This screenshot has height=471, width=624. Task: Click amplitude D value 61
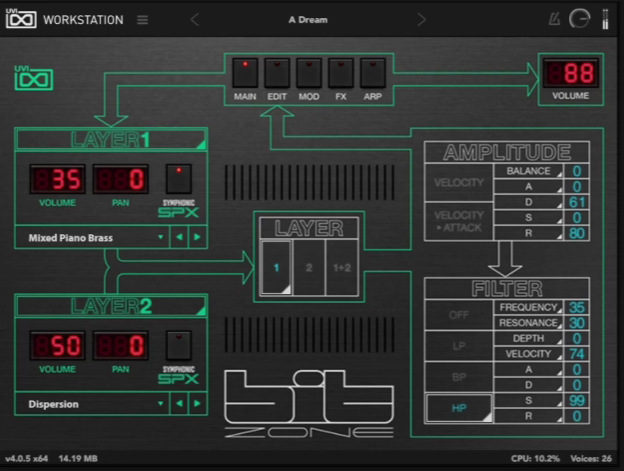pos(577,202)
